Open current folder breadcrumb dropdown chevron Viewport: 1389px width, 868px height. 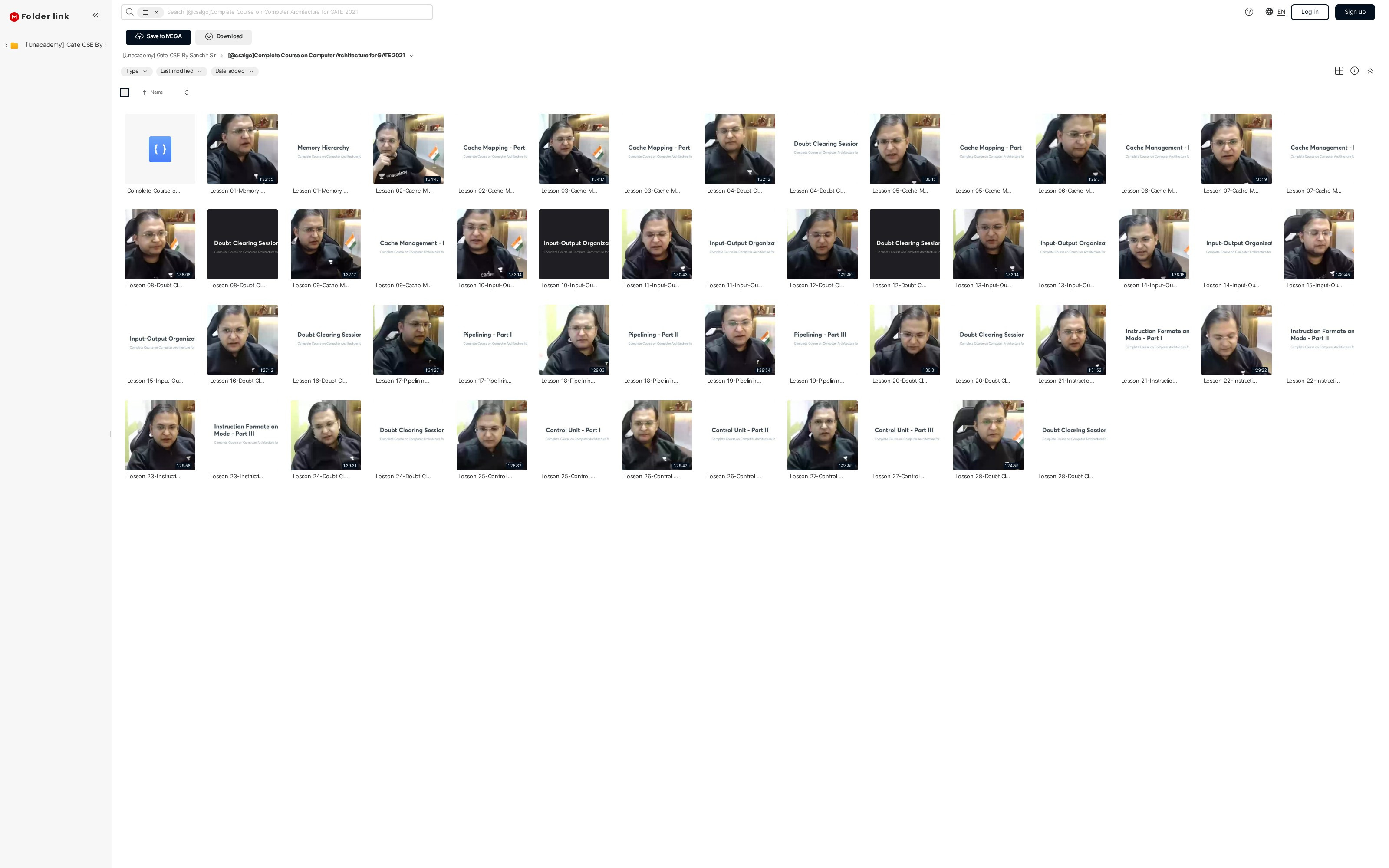[x=411, y=56]
